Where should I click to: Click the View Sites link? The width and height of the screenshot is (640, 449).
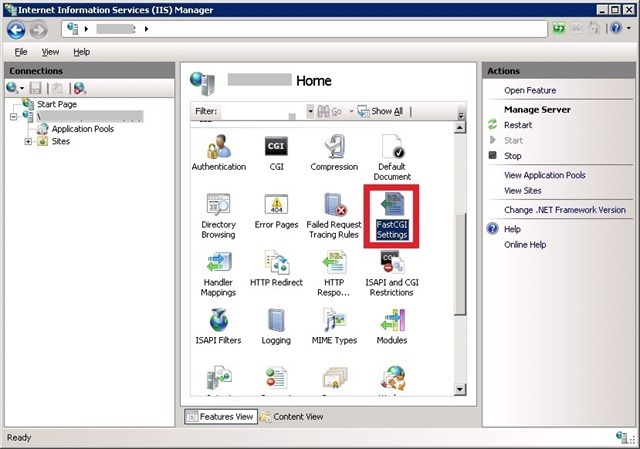point(522,191)
